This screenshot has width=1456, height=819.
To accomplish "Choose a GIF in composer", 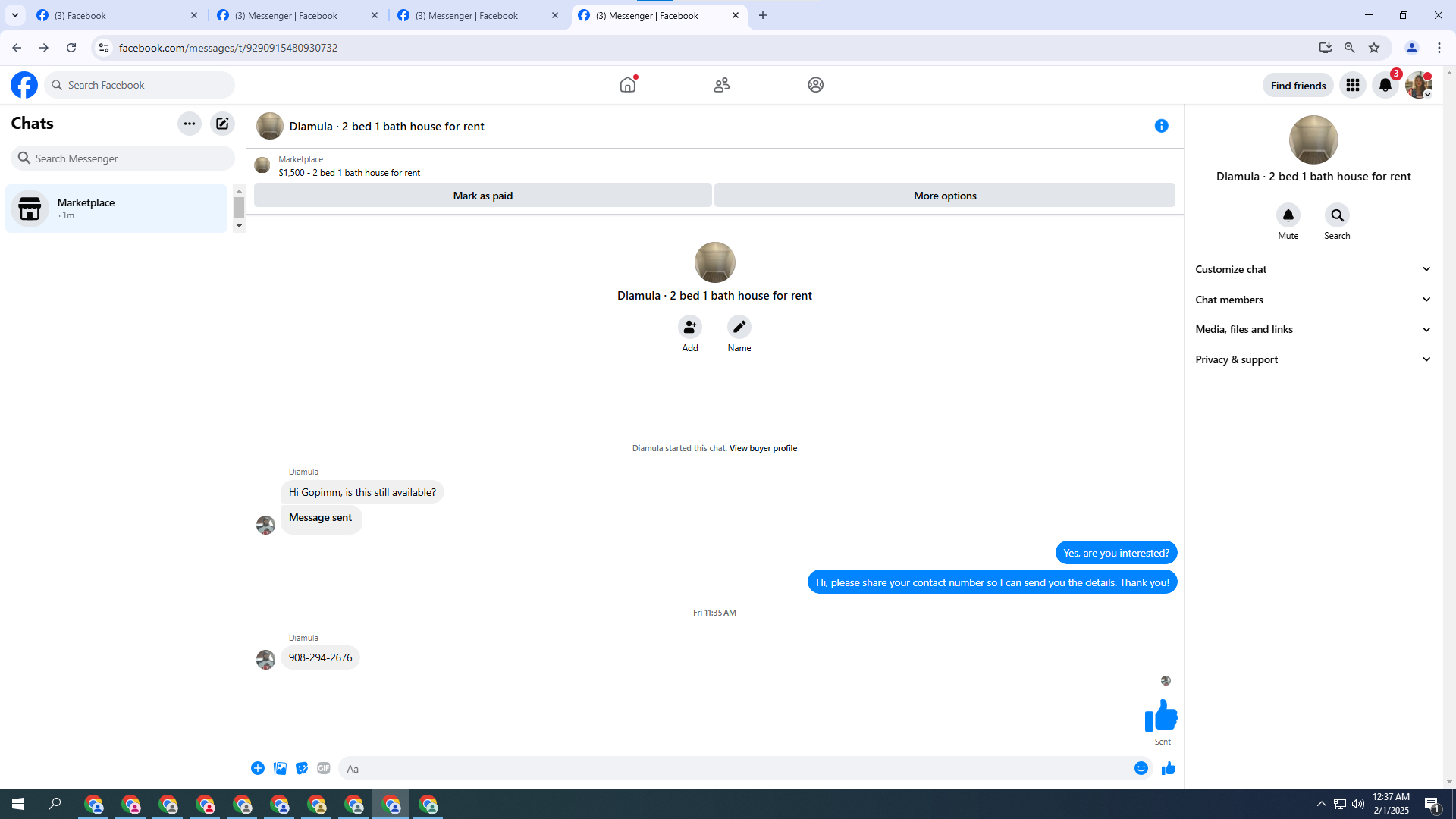I will (324, 769).
